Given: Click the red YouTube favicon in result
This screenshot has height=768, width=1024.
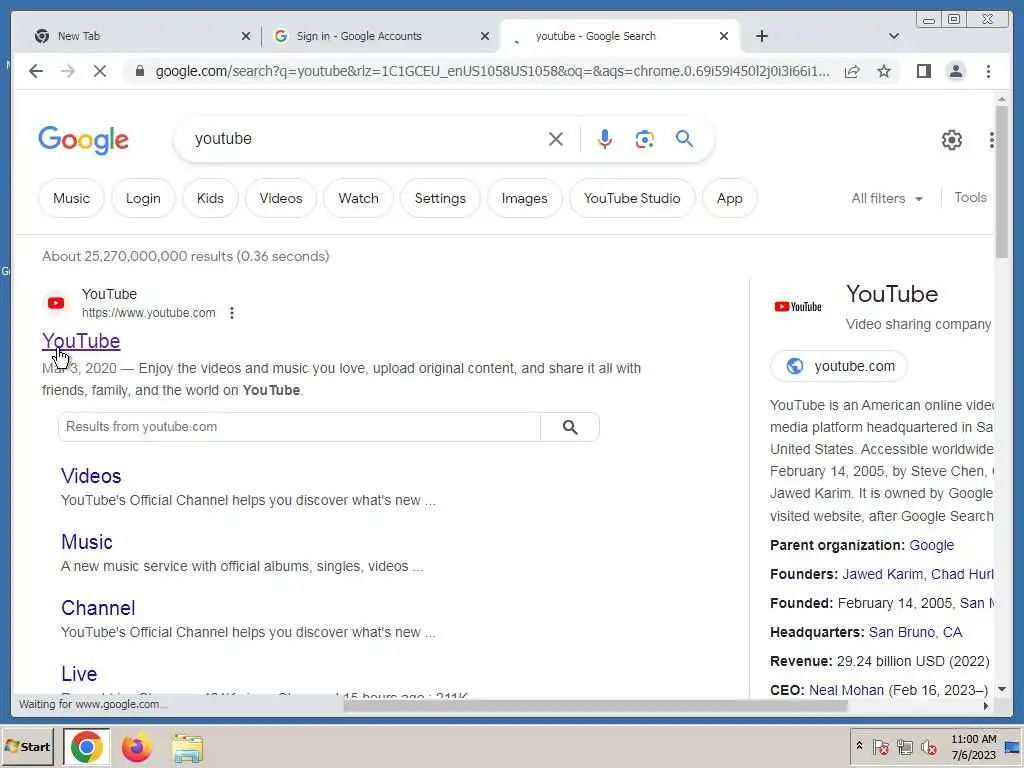Looking at the screenshot, I should click(56, 303).
